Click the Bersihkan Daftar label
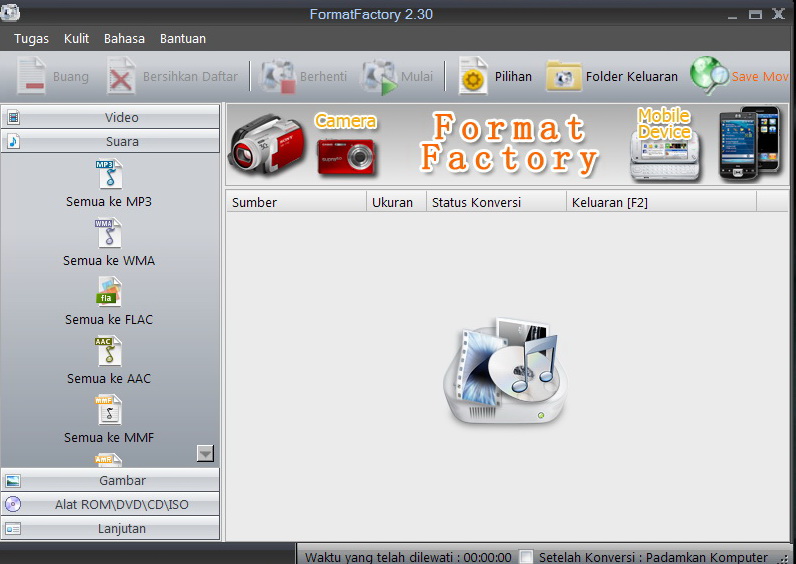796x564 pixels. point(190,76)
